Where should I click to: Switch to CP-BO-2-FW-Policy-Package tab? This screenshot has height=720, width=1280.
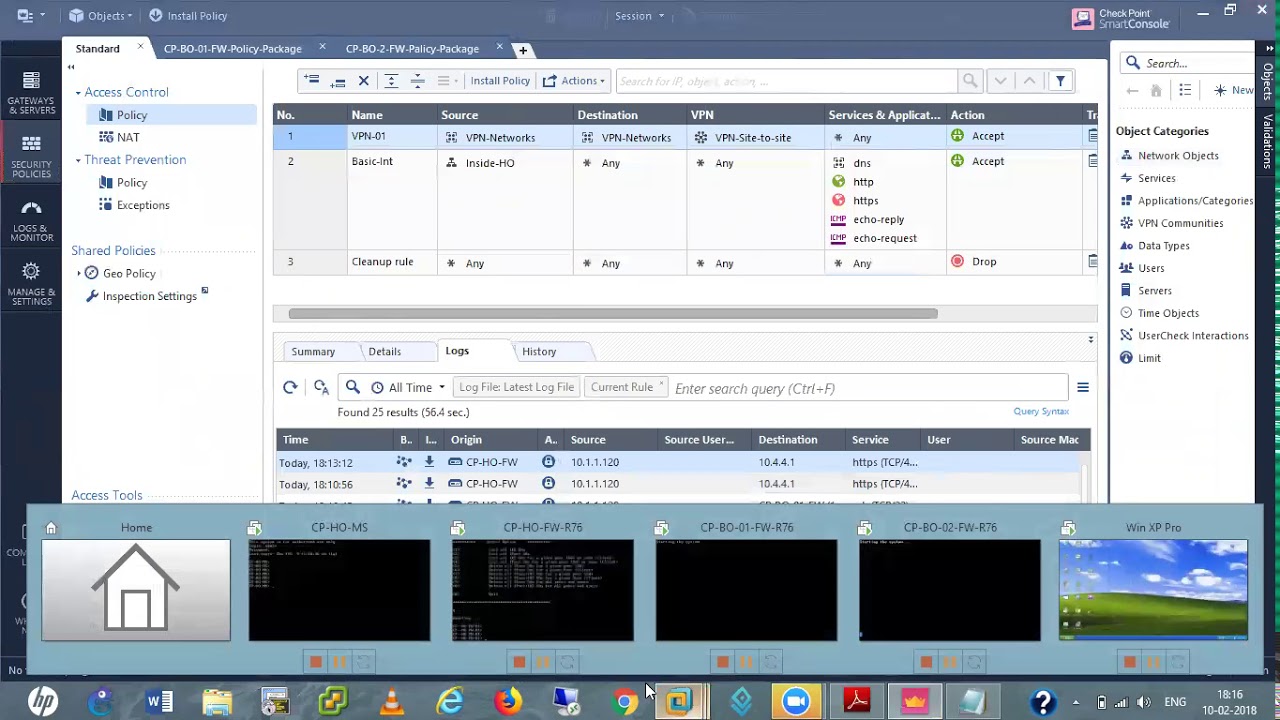(x=412, y=49)
